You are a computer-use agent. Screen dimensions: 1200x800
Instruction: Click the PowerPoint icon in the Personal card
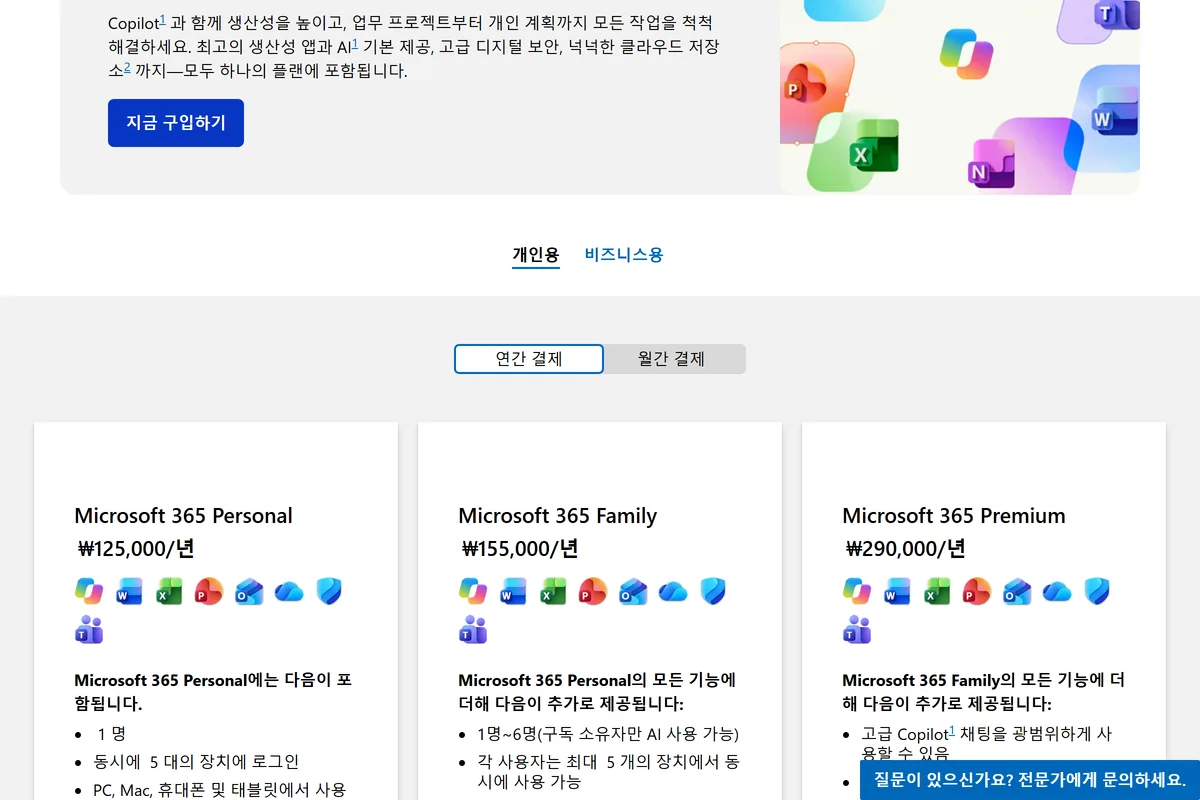tap(209, 591)
